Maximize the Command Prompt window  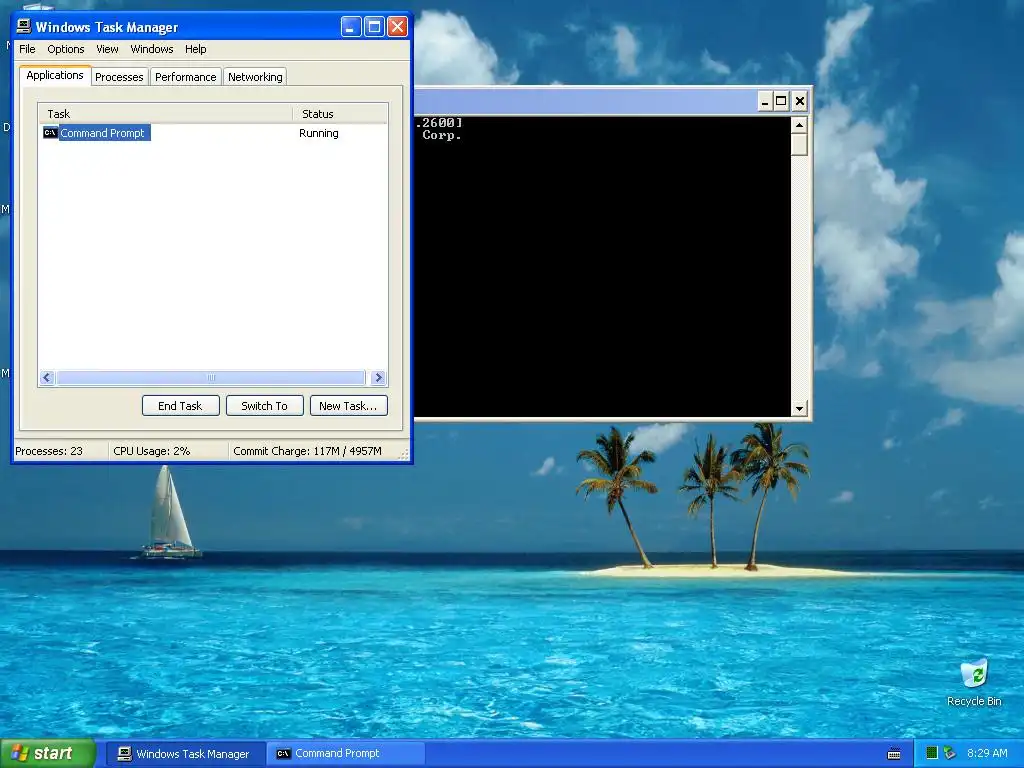click(781, 101)
